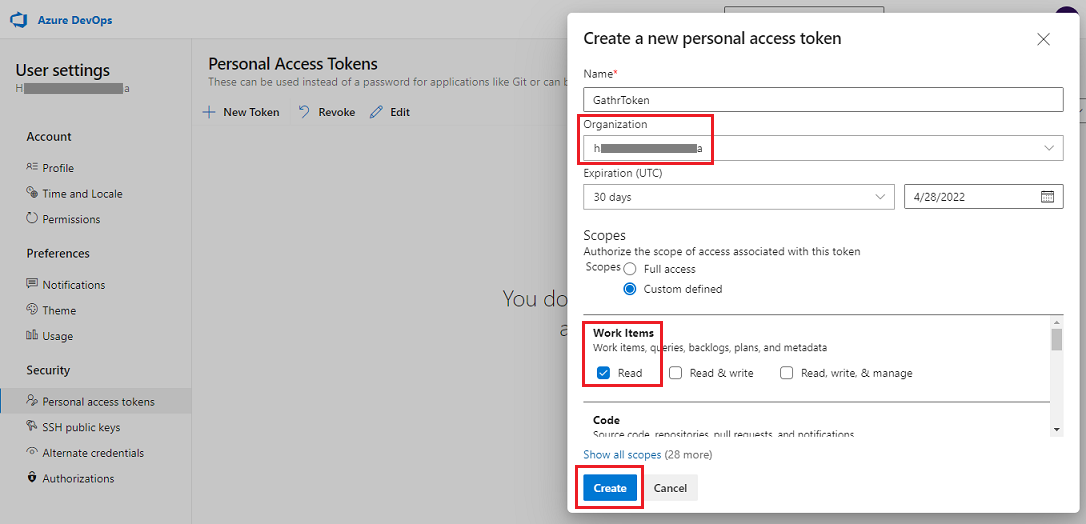The width and height of the screenshot is (1086, 524).
Task: Click the Authorizations shield icon
Action: pyautogui.click(x=32, y=477)
